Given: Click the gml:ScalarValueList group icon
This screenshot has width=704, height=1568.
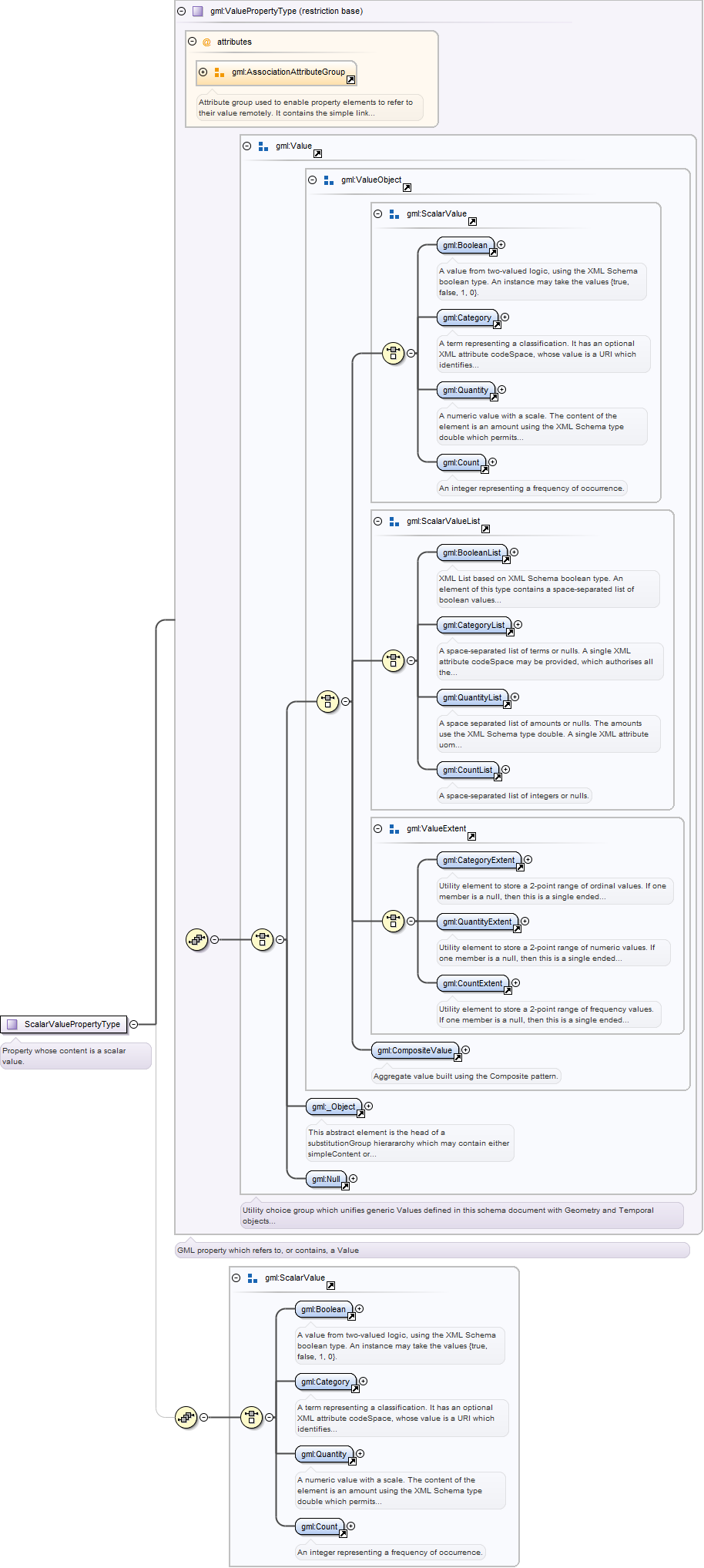Looking at the screenshot, I should [x=394, y=522].
